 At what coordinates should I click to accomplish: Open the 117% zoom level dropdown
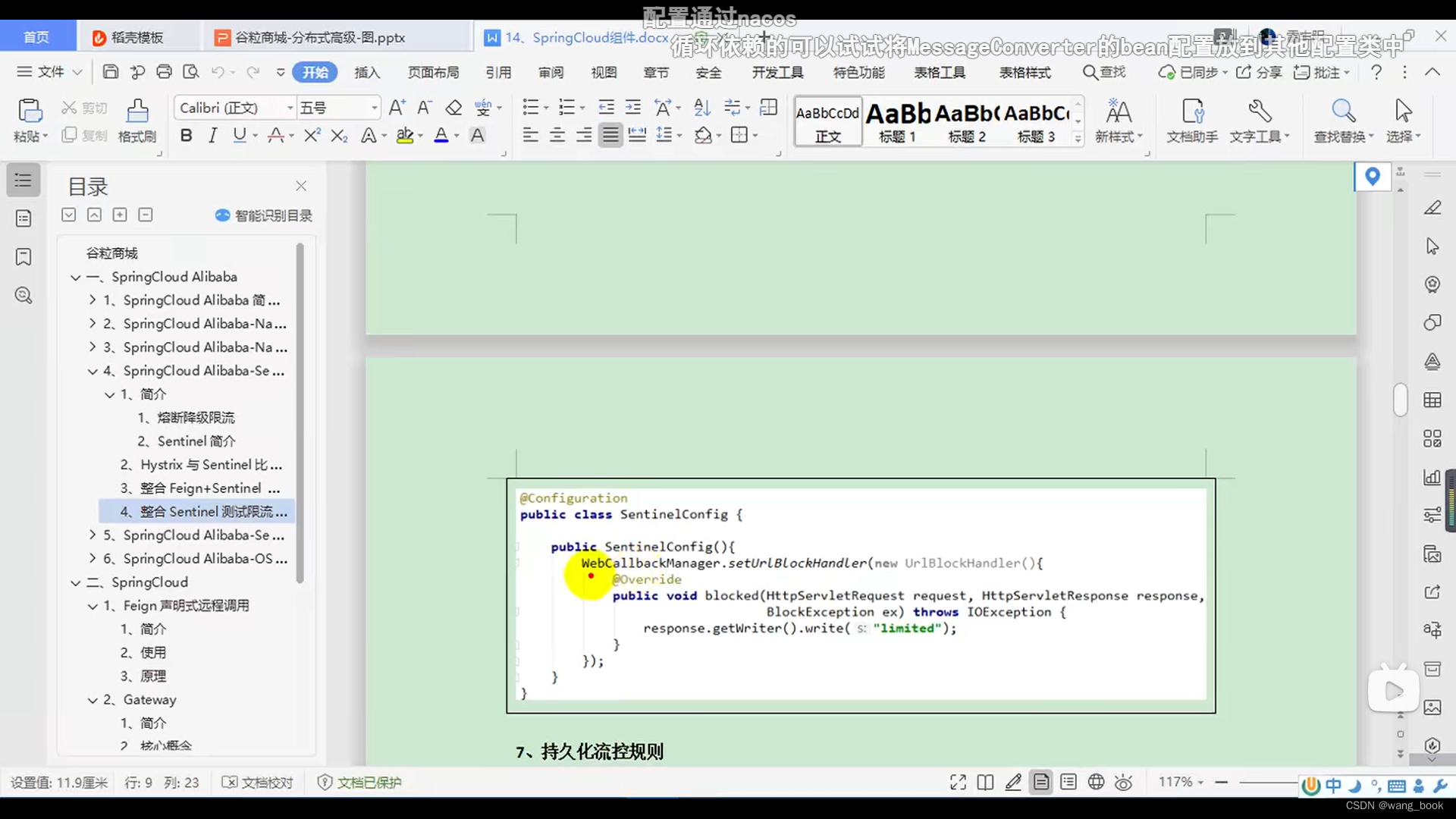1181,782
